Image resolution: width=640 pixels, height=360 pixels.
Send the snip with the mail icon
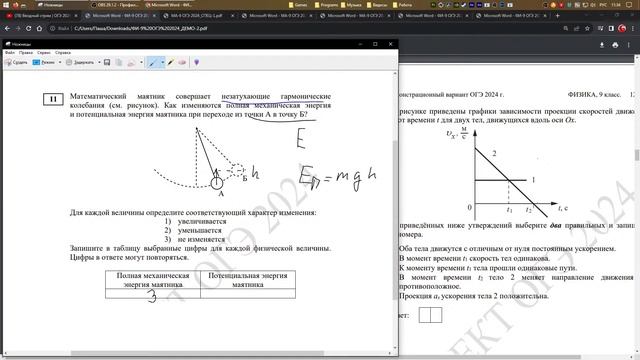(x=131, y=62)
